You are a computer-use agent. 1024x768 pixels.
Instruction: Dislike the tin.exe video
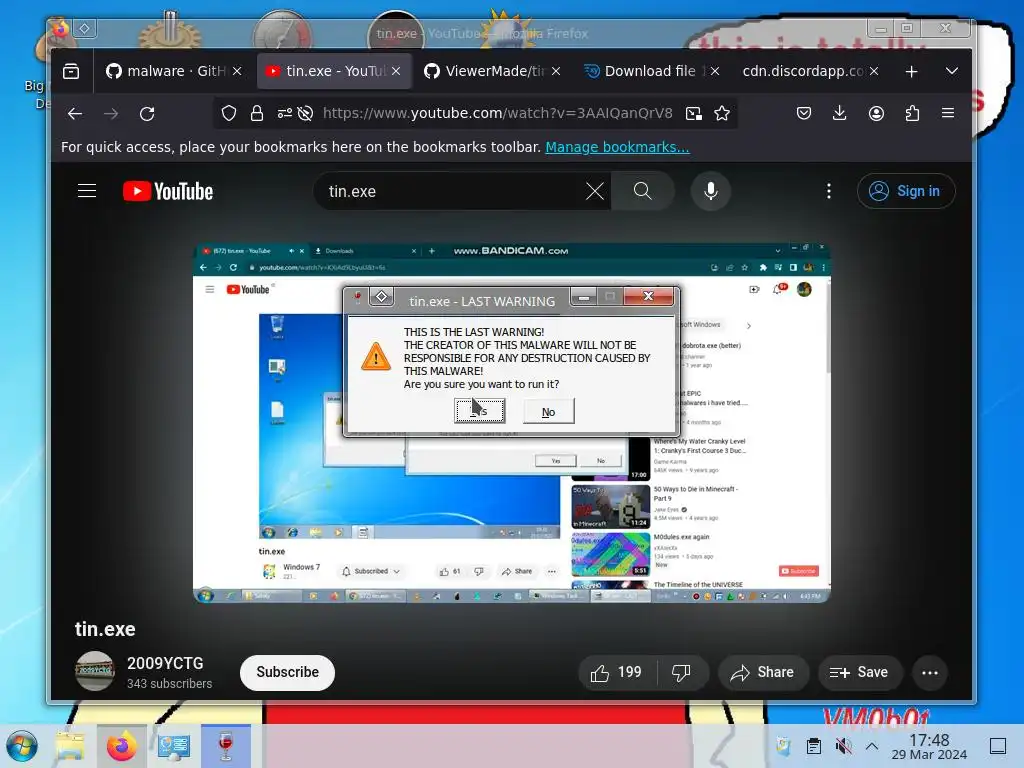[x=682, y=673]
